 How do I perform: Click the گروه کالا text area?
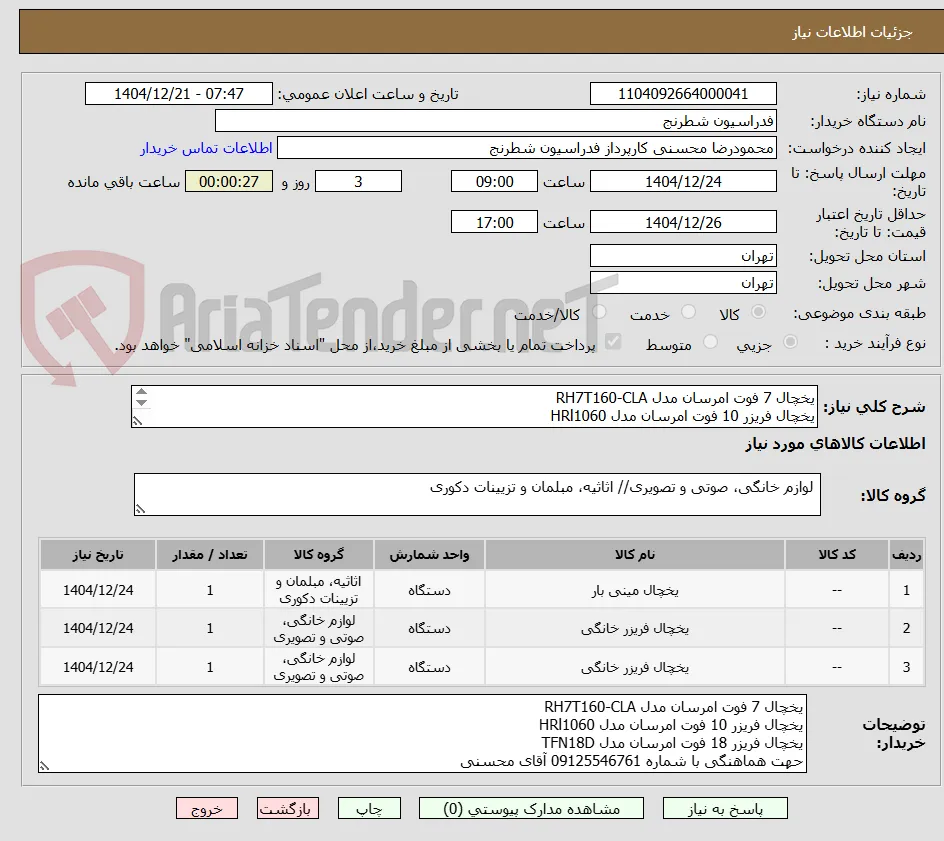tap(477, 494)
